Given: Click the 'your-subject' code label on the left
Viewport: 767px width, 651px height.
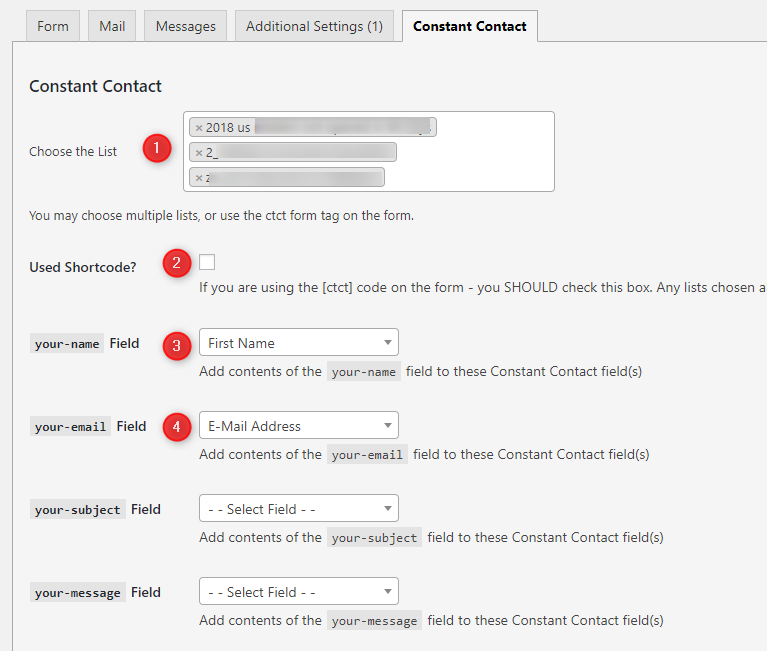Looking at the screenshot, I should coord(78,509).
